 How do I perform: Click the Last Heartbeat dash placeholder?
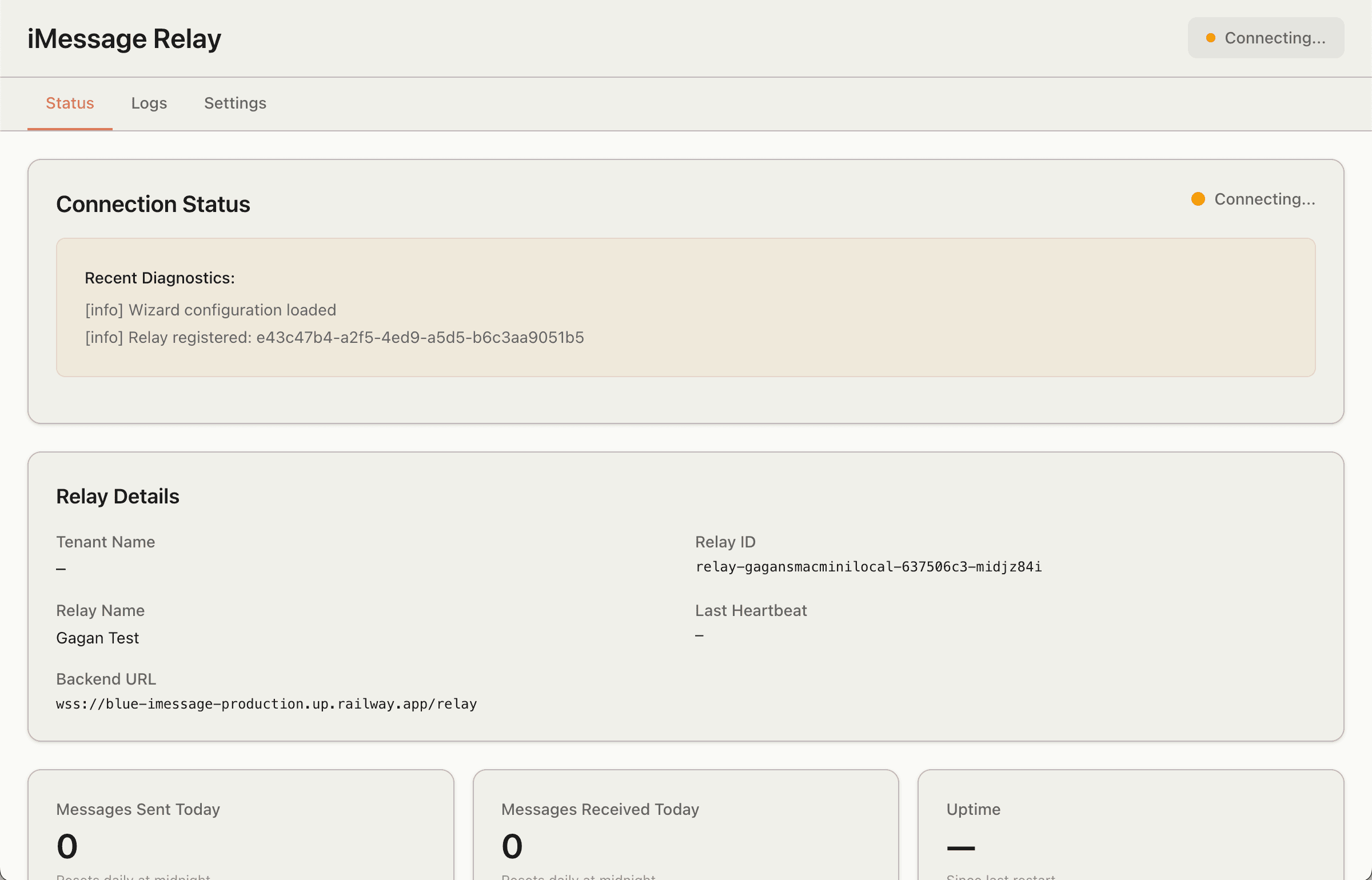coord(699,635)
